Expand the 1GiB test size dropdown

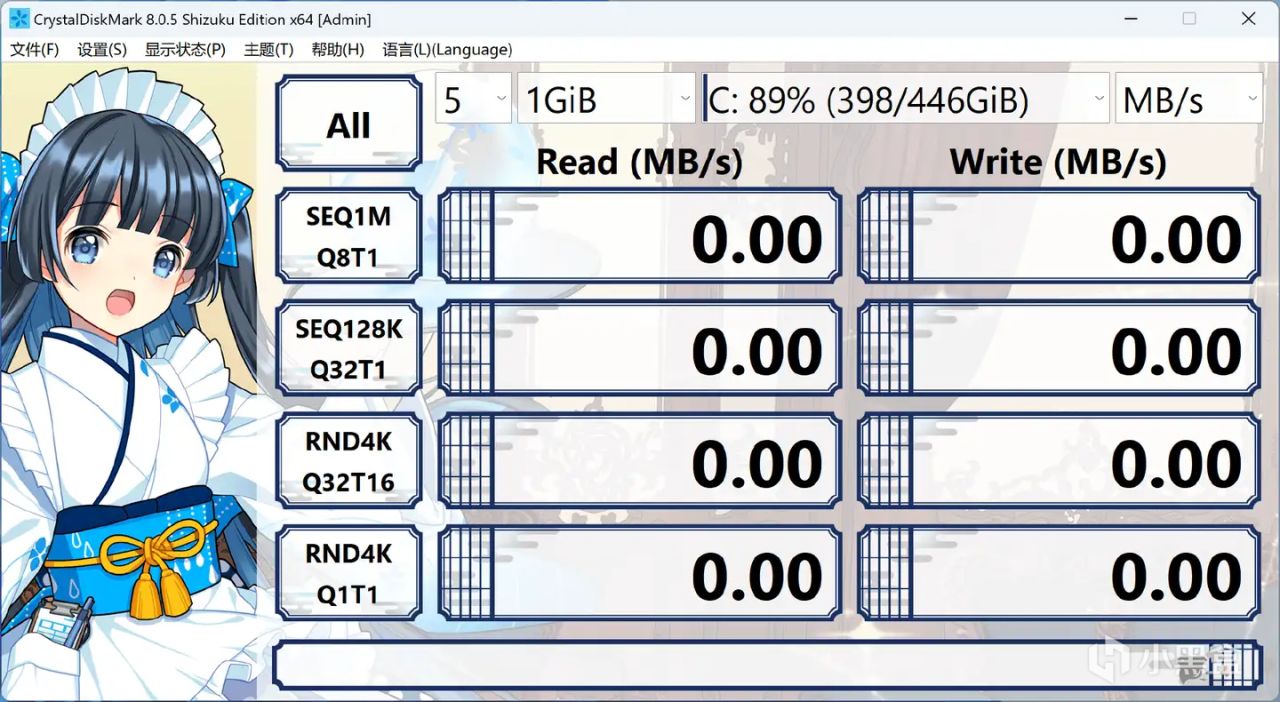607,98
